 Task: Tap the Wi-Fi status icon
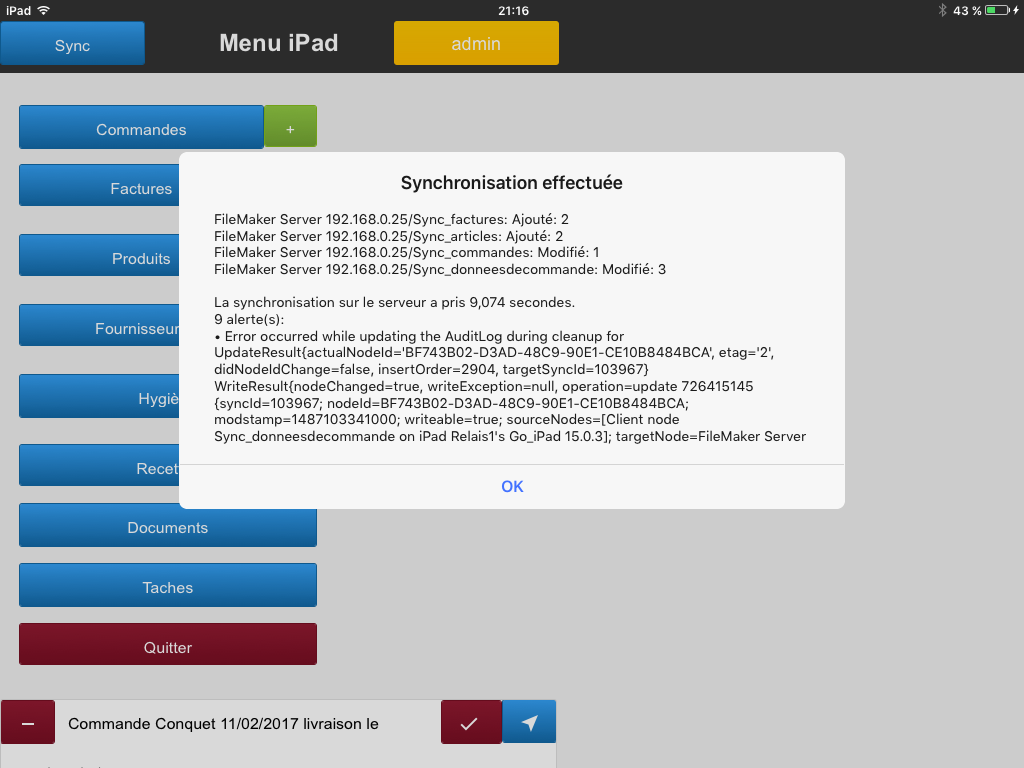(44, 10)
